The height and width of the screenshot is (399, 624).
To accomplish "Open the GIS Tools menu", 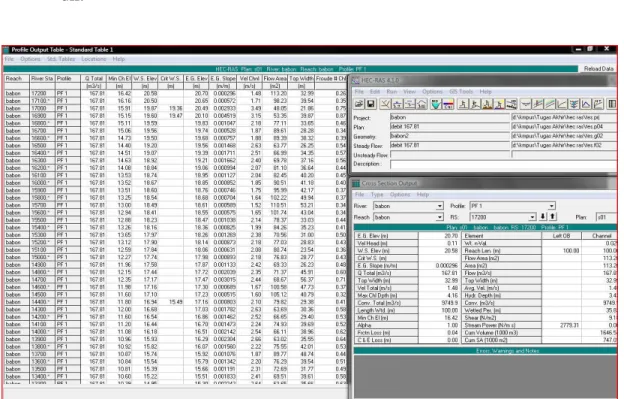I will pos(461,91).
